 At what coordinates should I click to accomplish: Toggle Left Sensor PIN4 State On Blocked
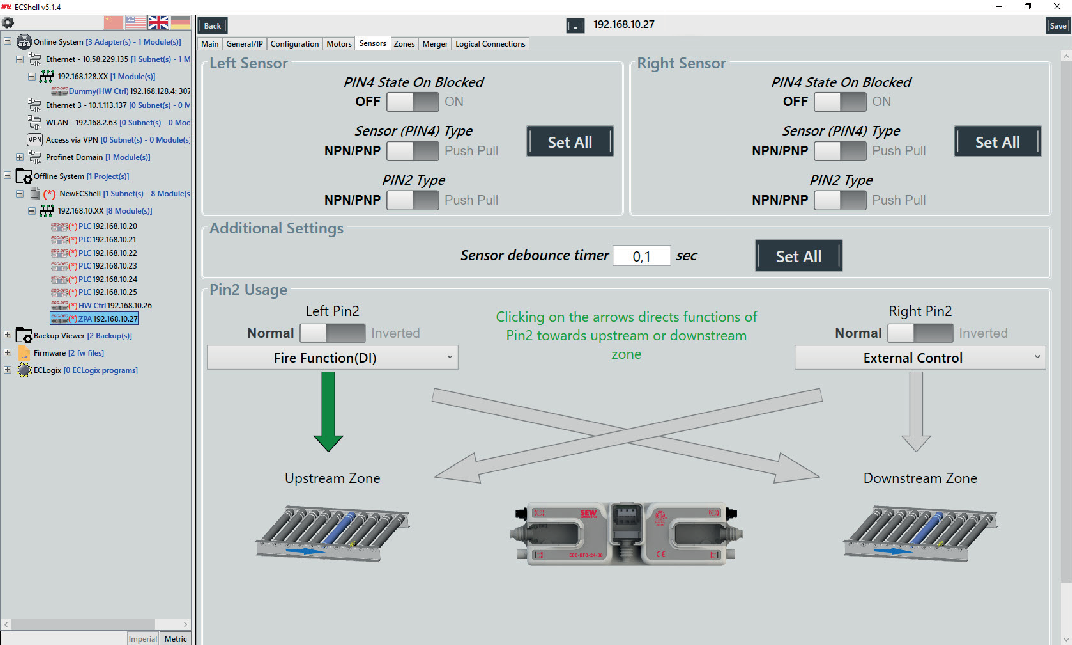point(412,101)
